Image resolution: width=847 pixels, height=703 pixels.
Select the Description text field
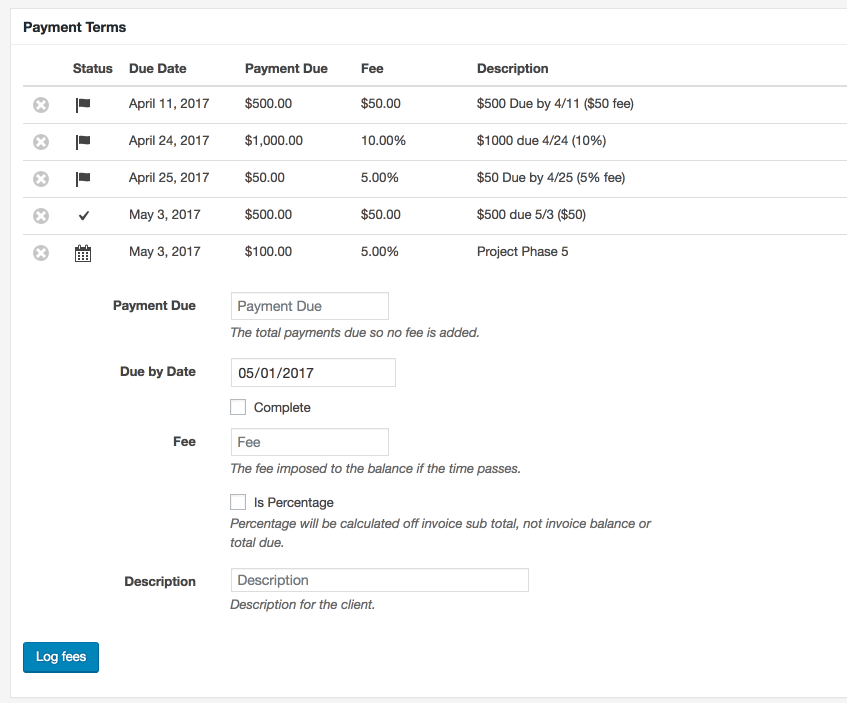tap(379, 580)
